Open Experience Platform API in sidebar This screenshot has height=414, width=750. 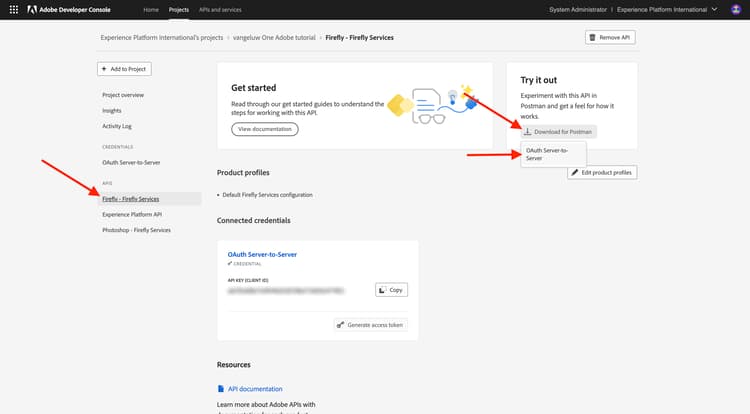(132, 215)
